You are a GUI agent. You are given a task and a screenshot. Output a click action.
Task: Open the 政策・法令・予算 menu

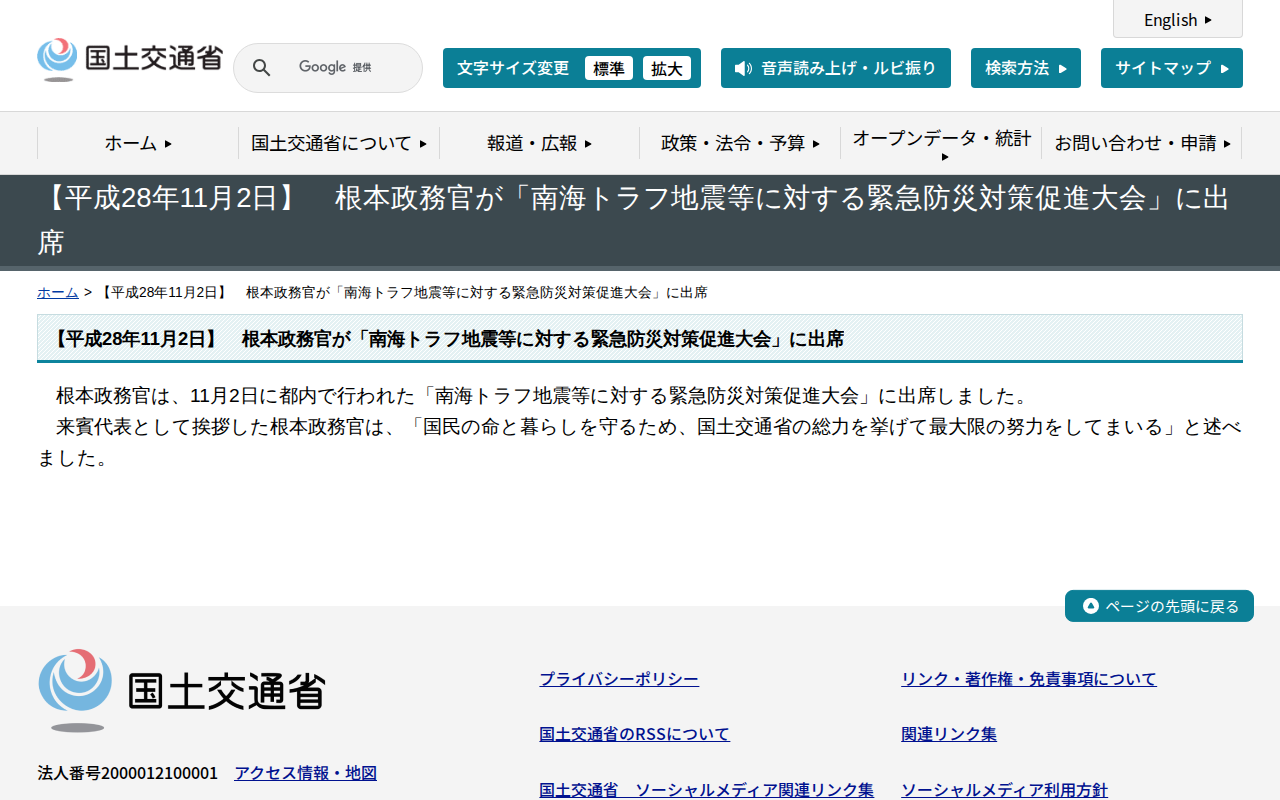(x=741, y=143)
